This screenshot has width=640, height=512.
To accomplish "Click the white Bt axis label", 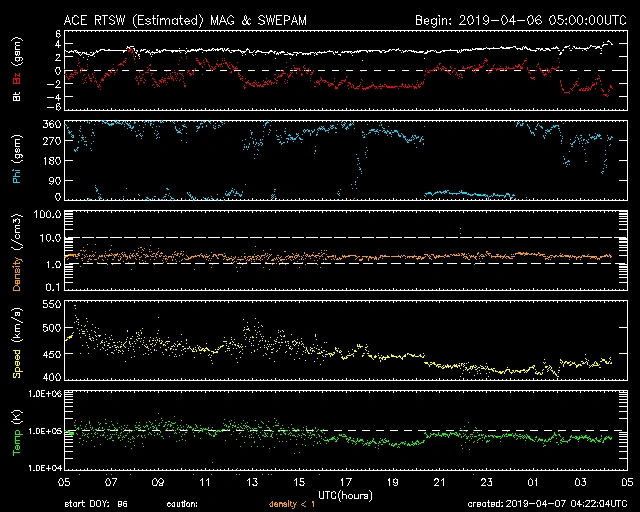I will 15,97.
